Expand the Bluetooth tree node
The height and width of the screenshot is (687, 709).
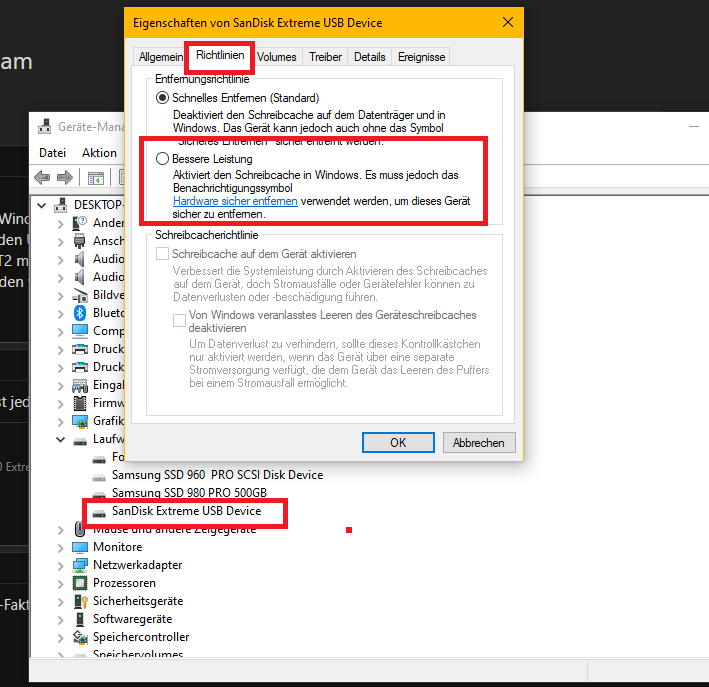click(61, 313)
